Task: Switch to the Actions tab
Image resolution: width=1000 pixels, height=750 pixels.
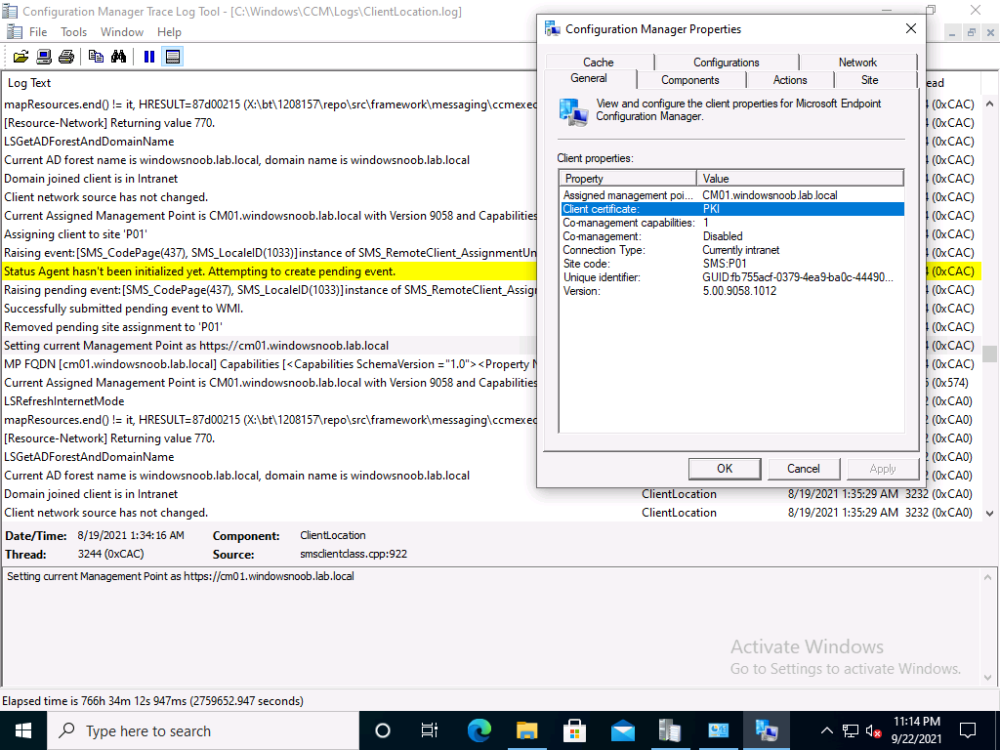Action: click(790, 80)
